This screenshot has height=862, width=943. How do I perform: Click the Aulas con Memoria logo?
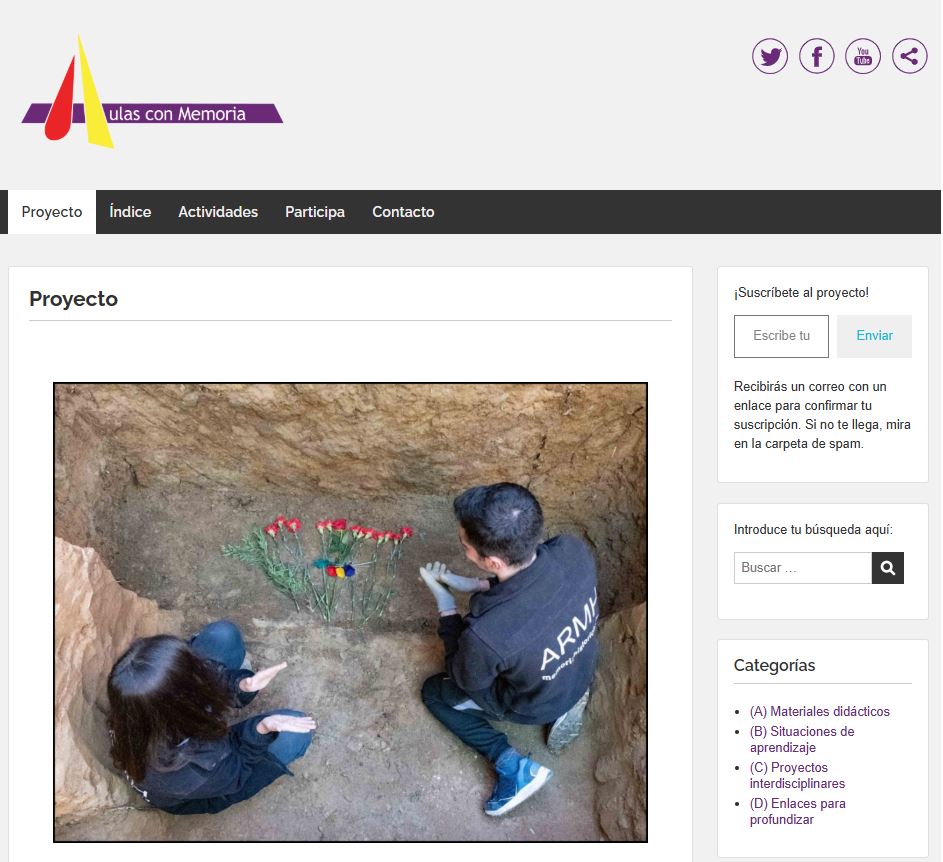point(152,93)
